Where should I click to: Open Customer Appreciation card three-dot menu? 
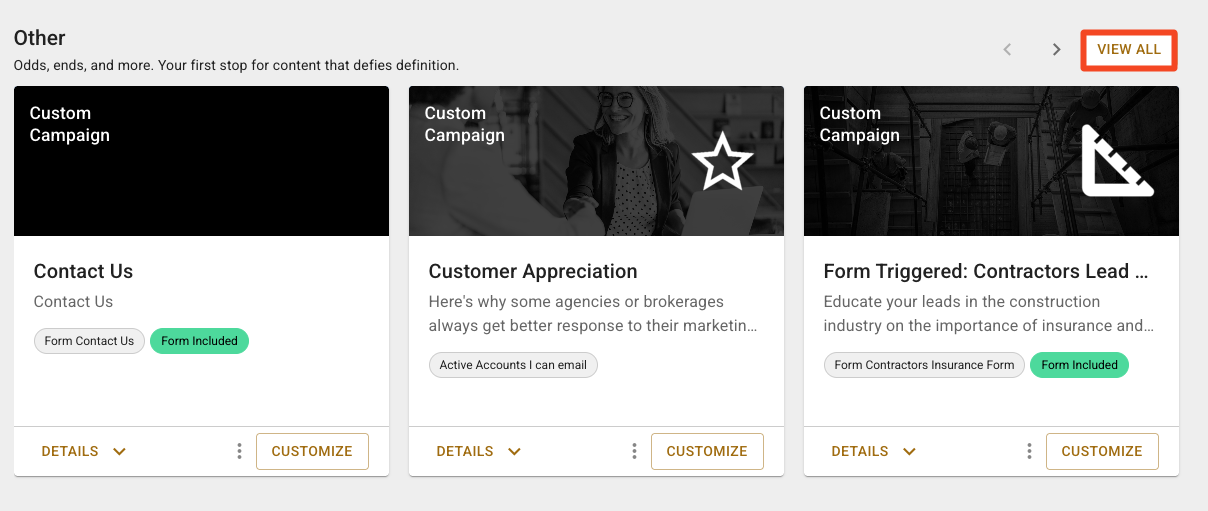[634, 451]
